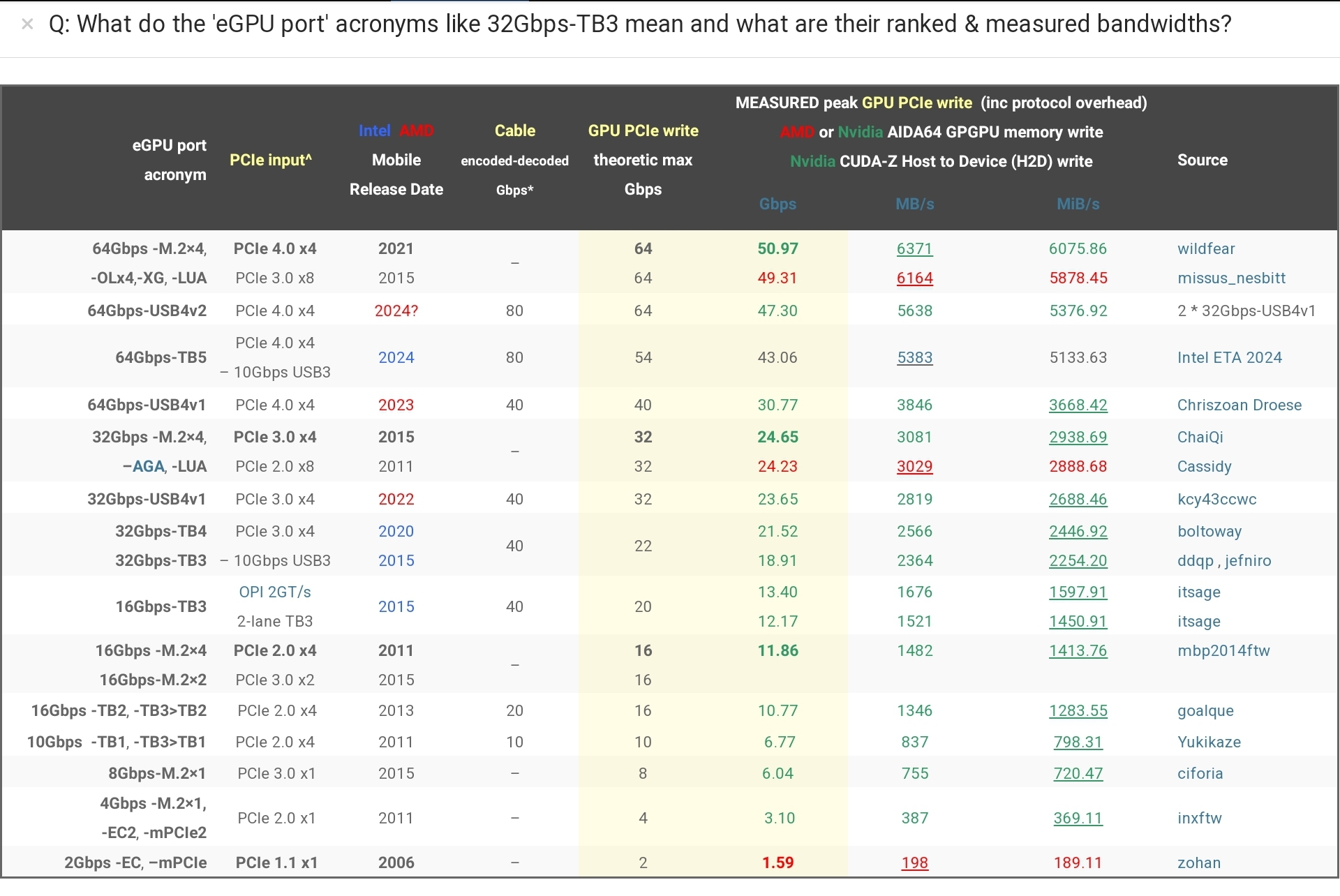Open the 3029 MB/s Cassidy result
The height and width of the screenshot is (896, 1340).
(914, 467)
